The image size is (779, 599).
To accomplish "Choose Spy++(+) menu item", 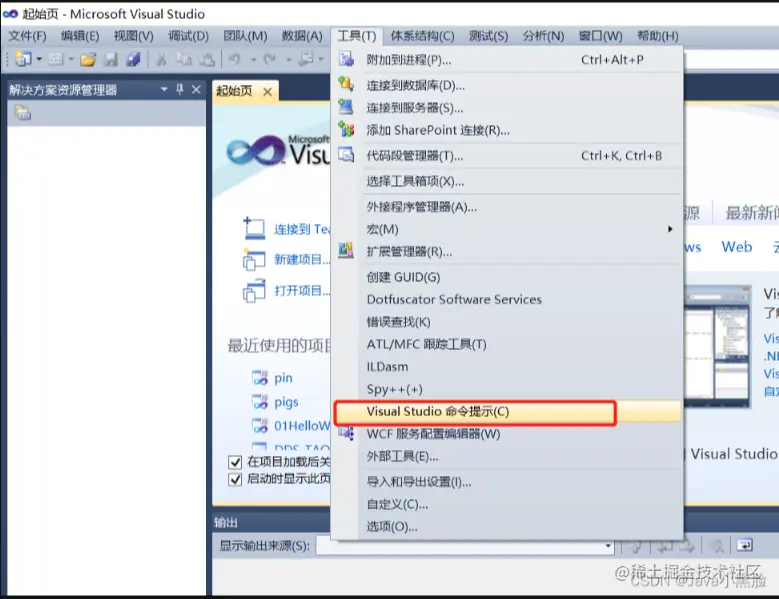I will (508, 389).
